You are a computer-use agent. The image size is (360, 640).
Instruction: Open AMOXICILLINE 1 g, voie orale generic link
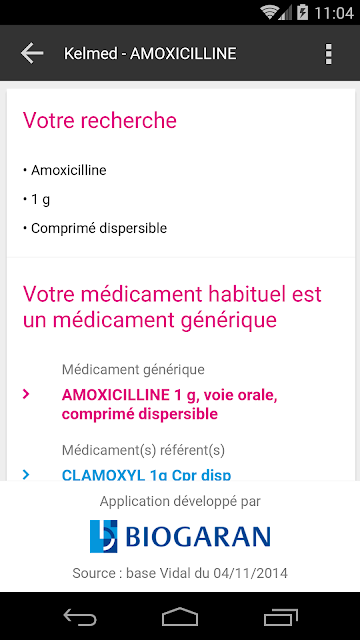[x=169, y=404]
